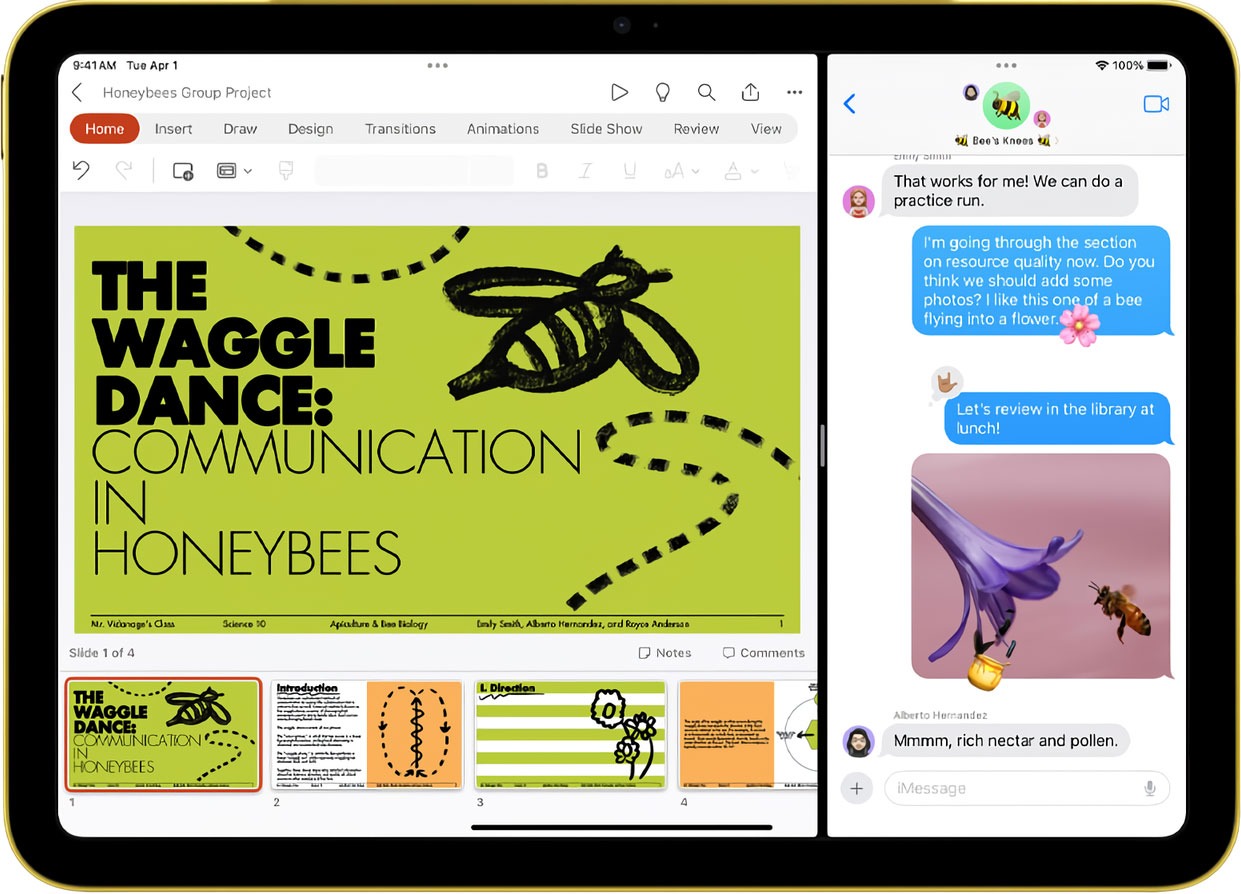
Task: Open the Comments pane
Action: [x=763, y=653]
